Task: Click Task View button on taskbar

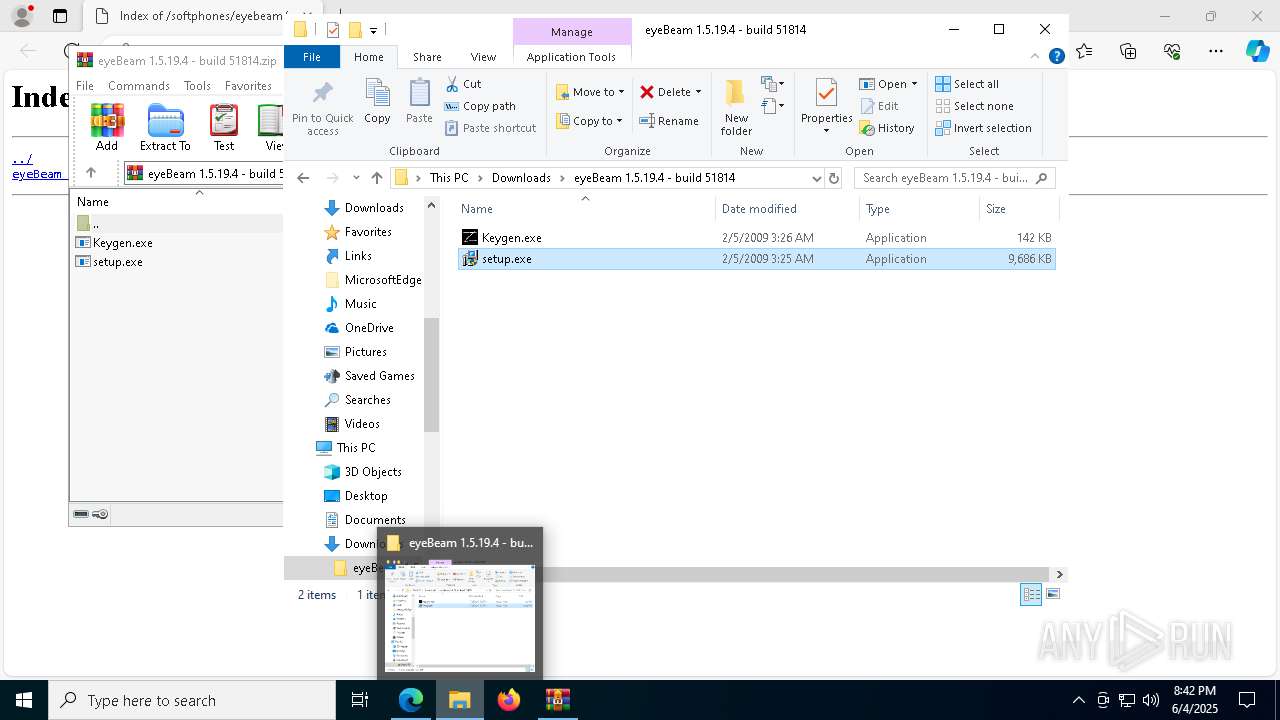Action: pyautogui.click(x=360, y=700)
